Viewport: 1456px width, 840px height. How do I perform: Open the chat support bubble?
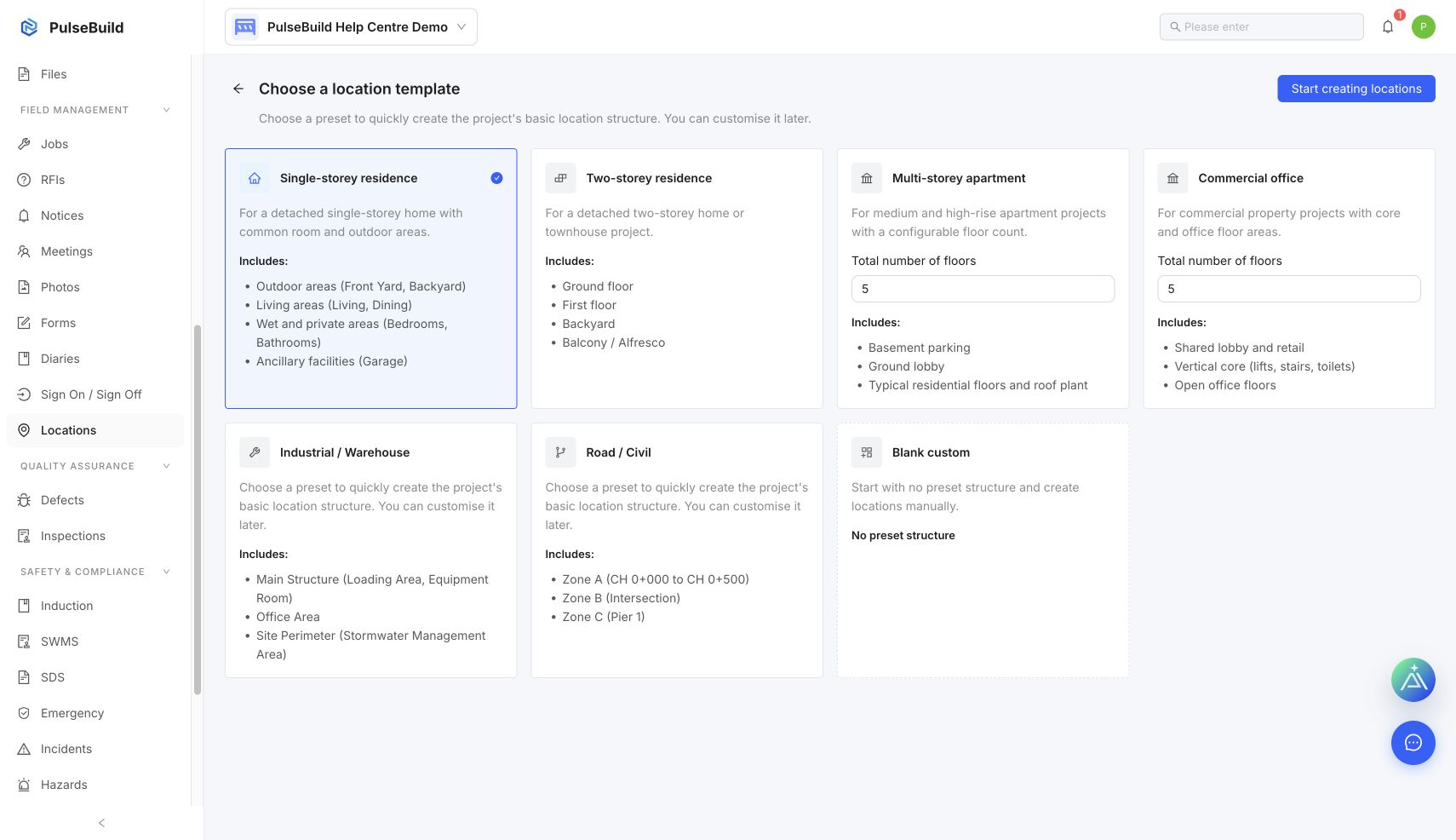click(x=1413, y=743)
